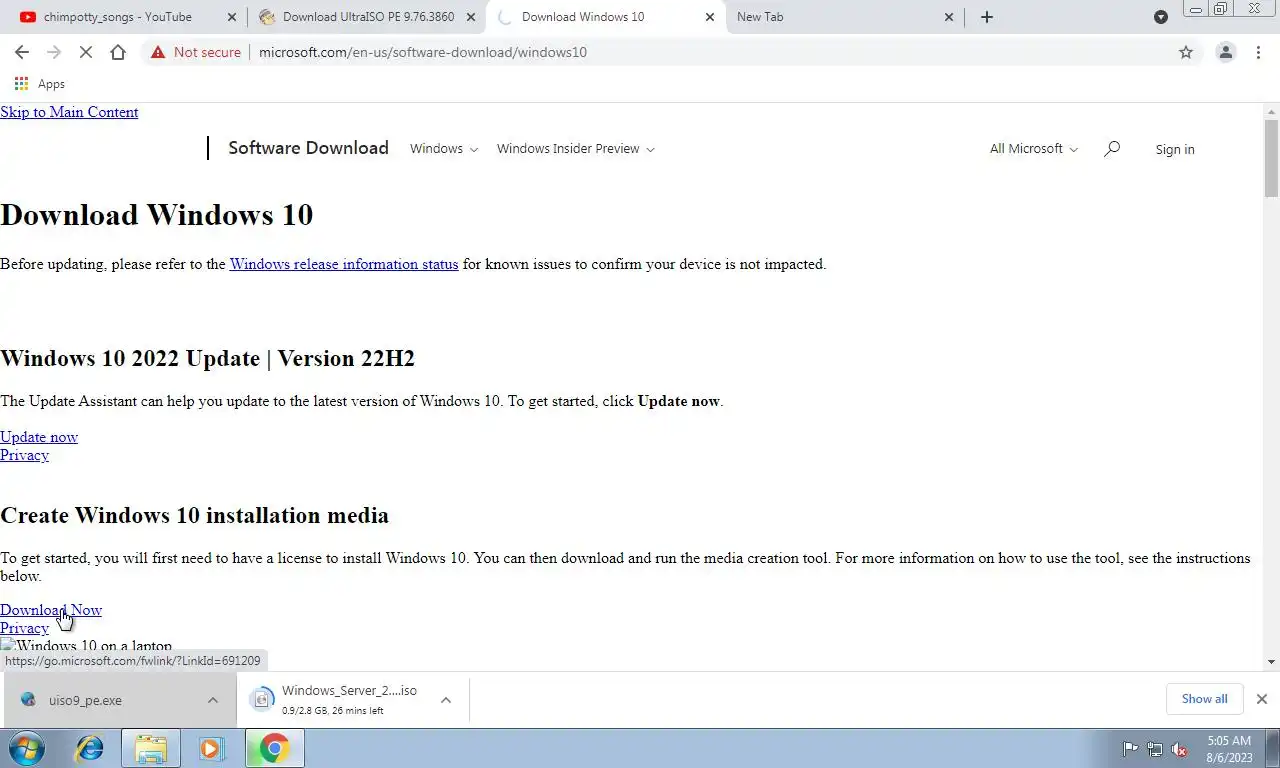The height and width of the screenshot is (768, 1280).
Task: Click the browser Back arrow
Action: (x=22, y=52)
